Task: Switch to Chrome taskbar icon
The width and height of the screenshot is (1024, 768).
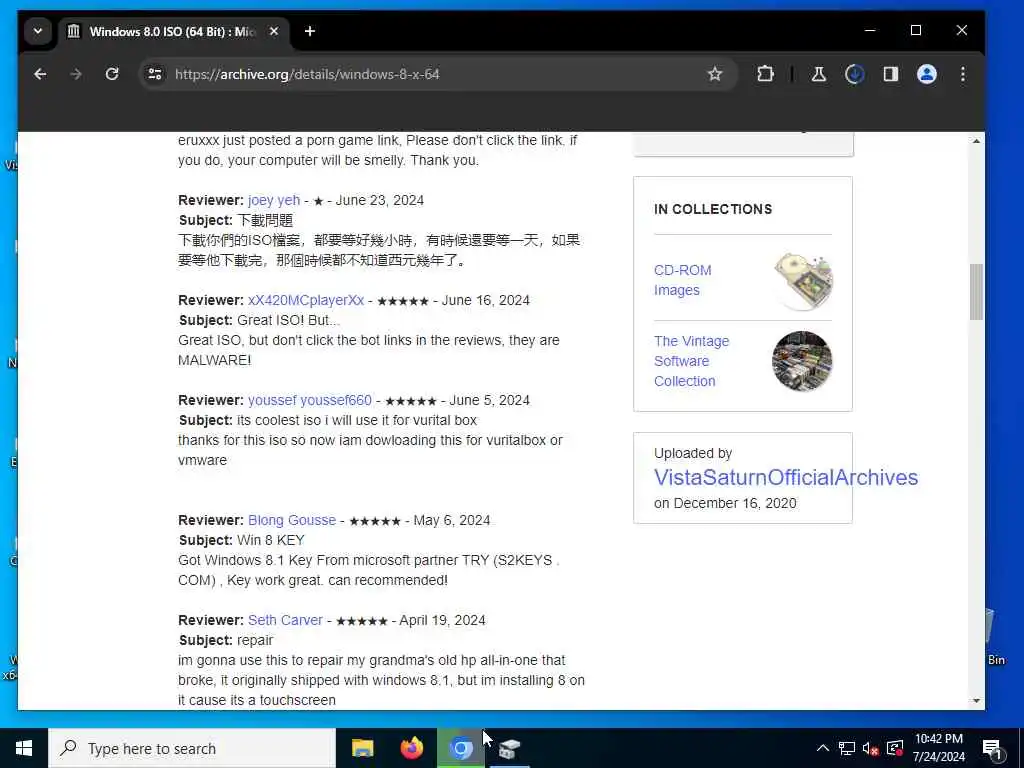Action: [x=460, y=748]
